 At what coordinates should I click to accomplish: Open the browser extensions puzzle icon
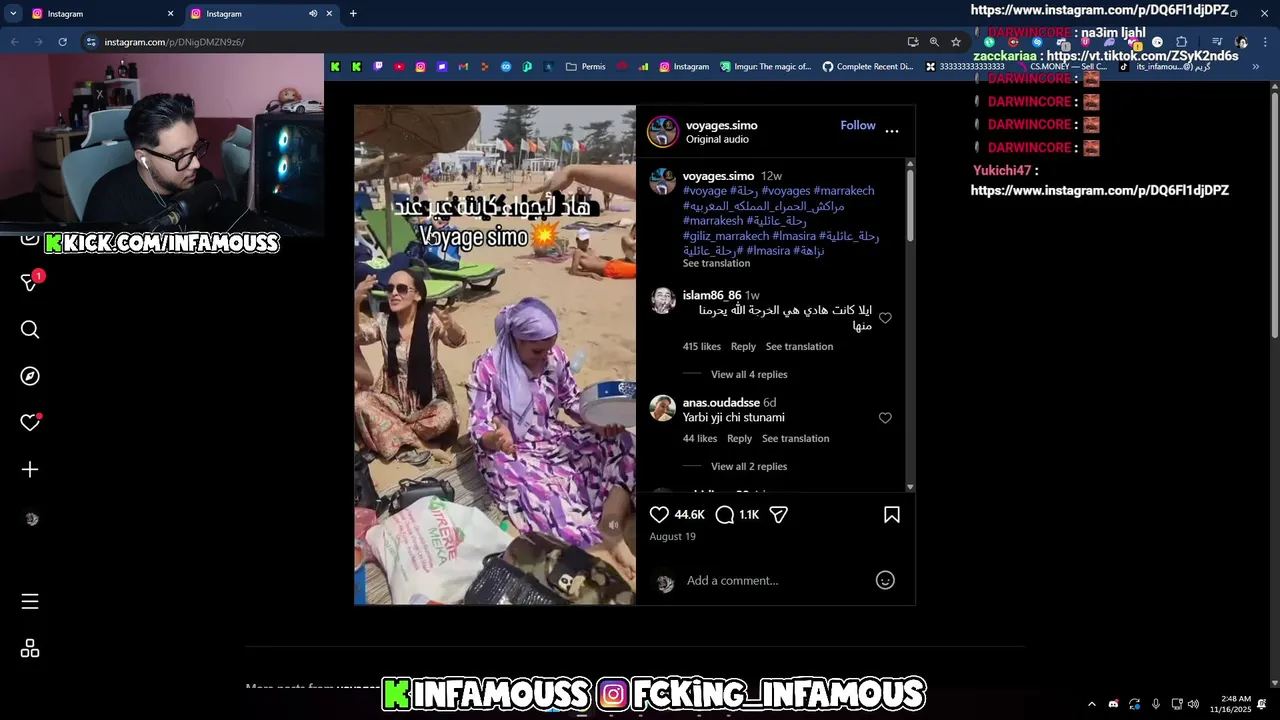[x=1181, y=42]
